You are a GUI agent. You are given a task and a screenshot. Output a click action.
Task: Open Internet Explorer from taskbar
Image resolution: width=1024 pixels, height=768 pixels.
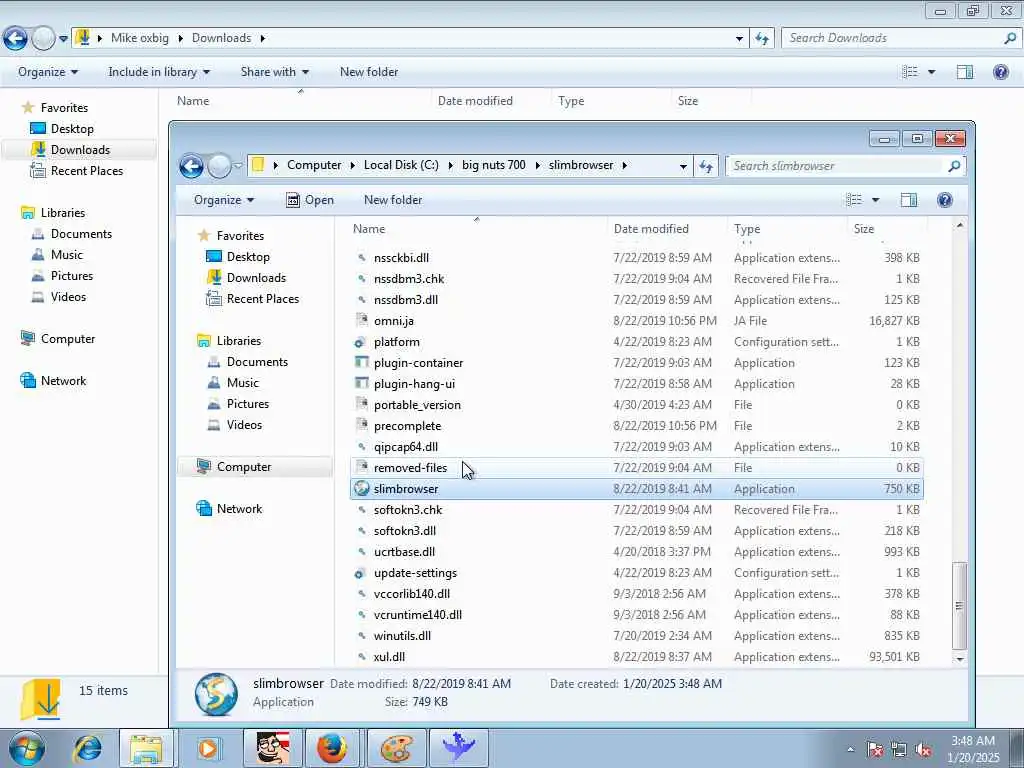point(87,748)
